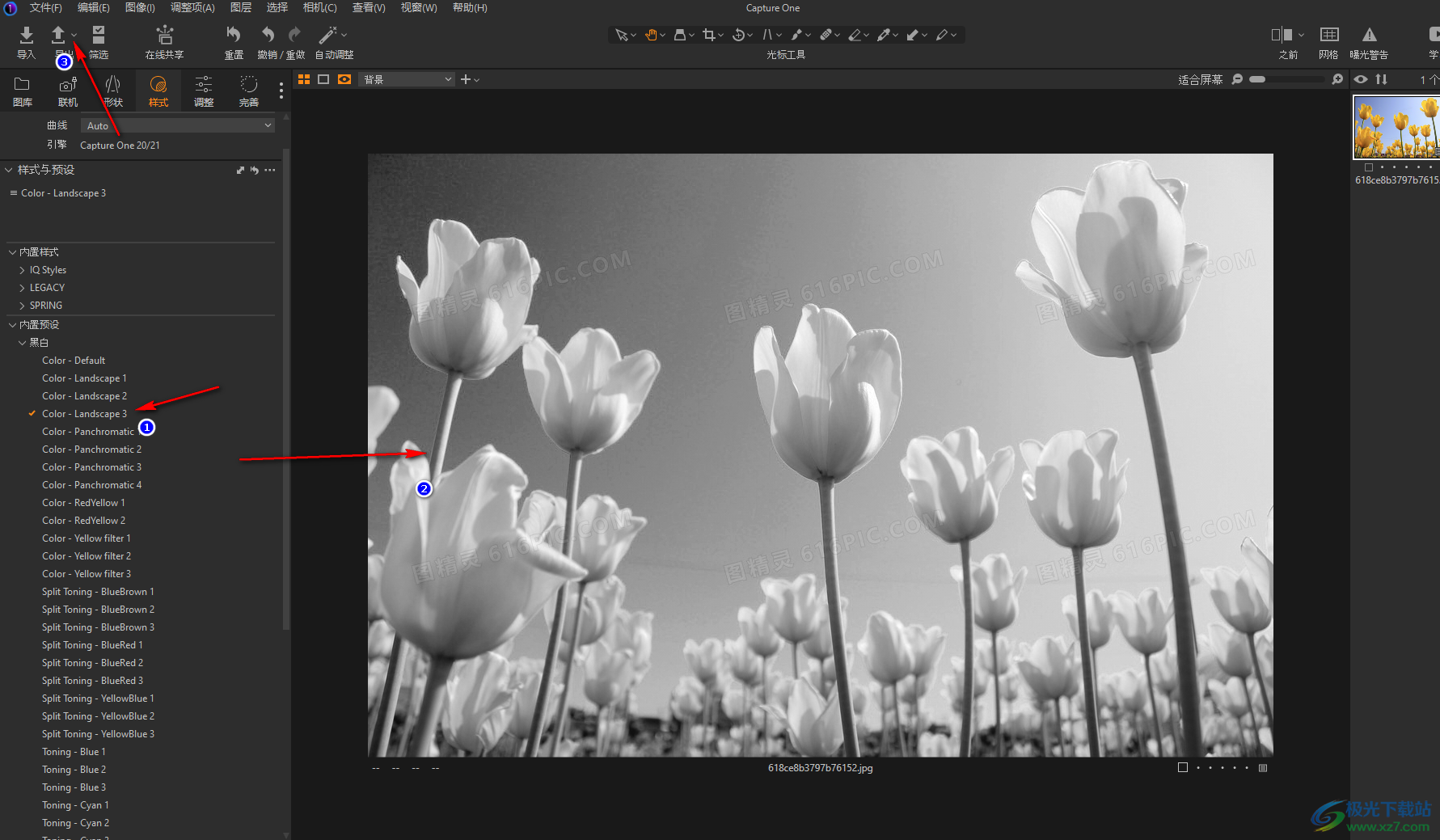Click the Auto Adjust magic wand icon
This screenshot has height=840, width=1440.
click(x=327, y=35)
